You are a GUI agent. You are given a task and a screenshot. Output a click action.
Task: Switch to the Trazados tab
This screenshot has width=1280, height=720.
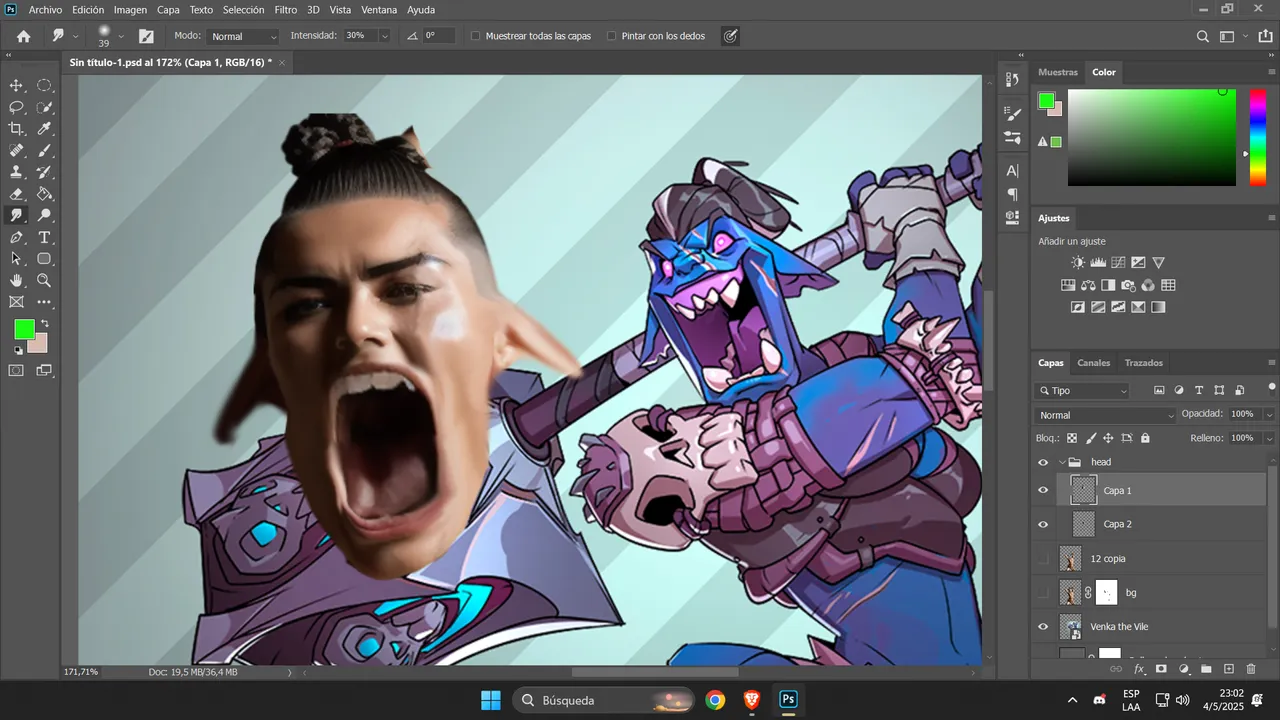coord(1144,363)
